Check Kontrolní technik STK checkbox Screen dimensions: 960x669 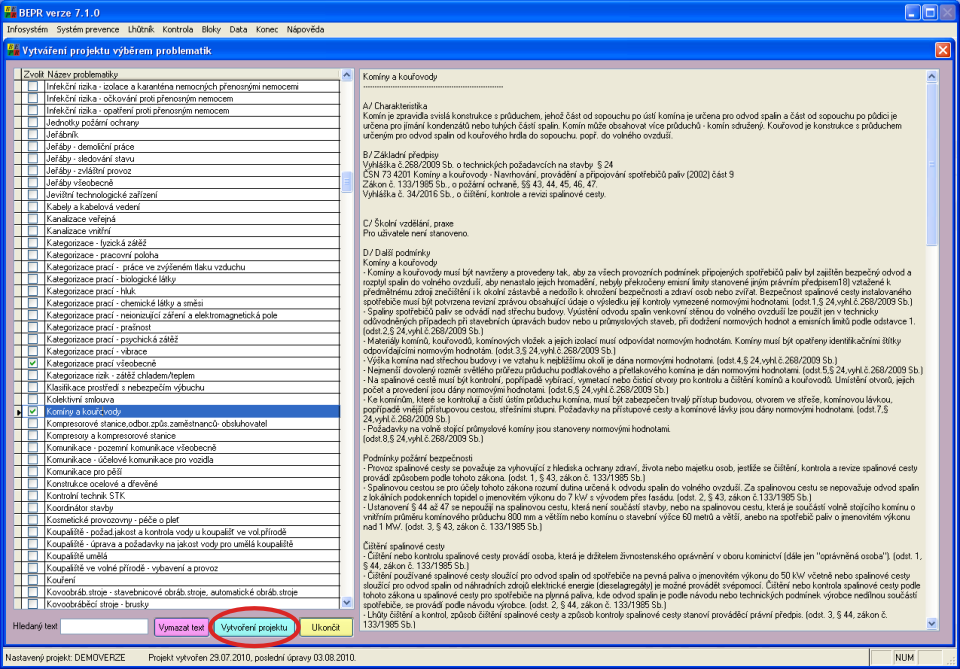33,496
